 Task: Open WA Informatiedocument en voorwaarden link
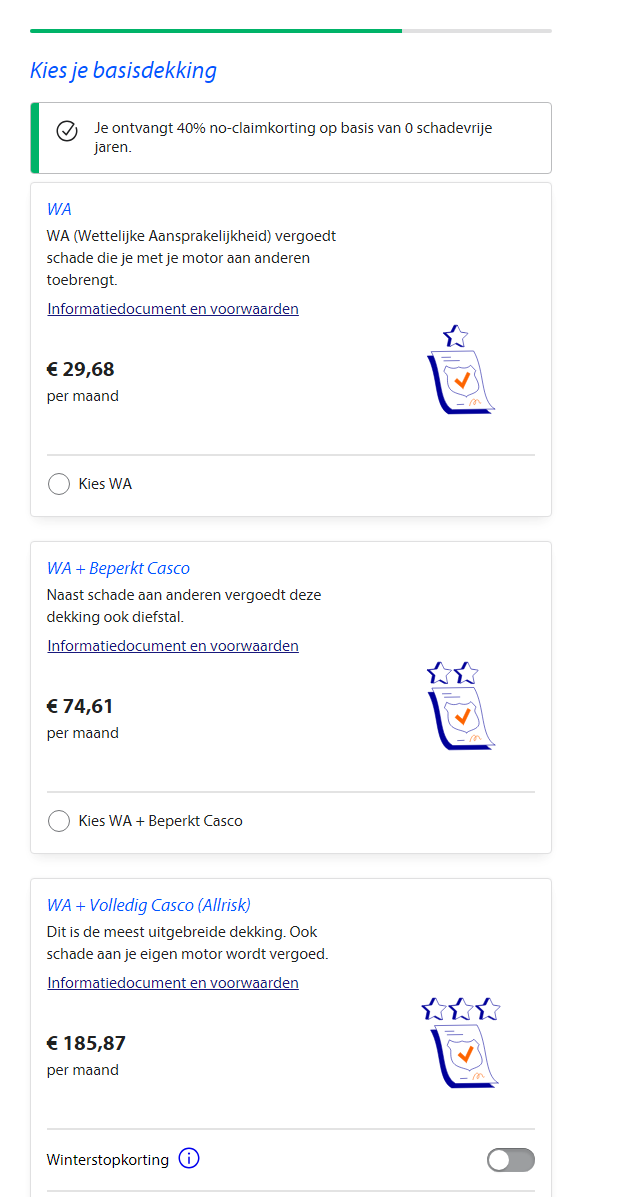pos(173,309)
